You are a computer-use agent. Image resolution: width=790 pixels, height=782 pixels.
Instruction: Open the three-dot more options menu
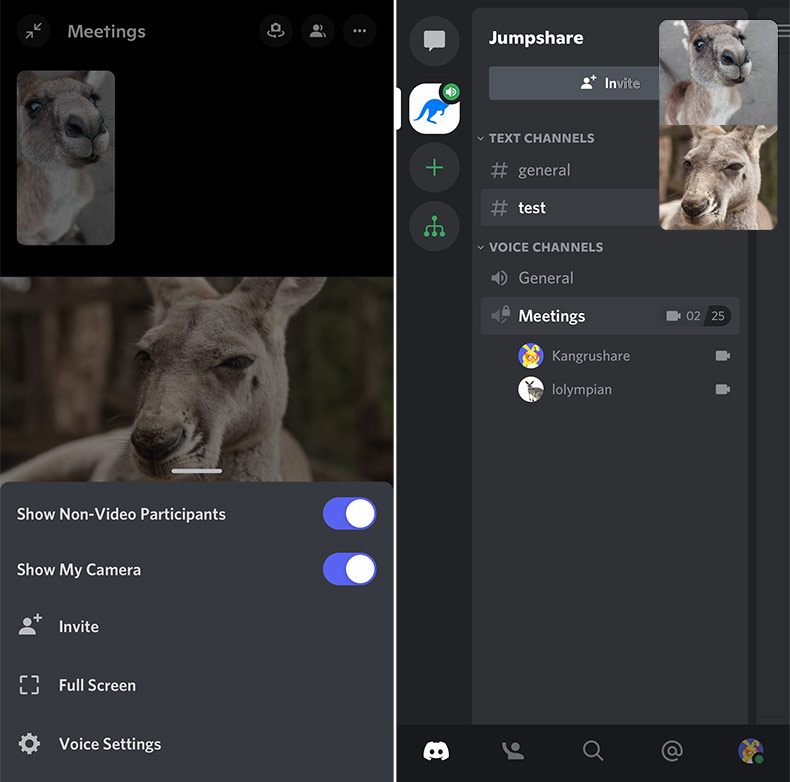click(x=360, y=31)
